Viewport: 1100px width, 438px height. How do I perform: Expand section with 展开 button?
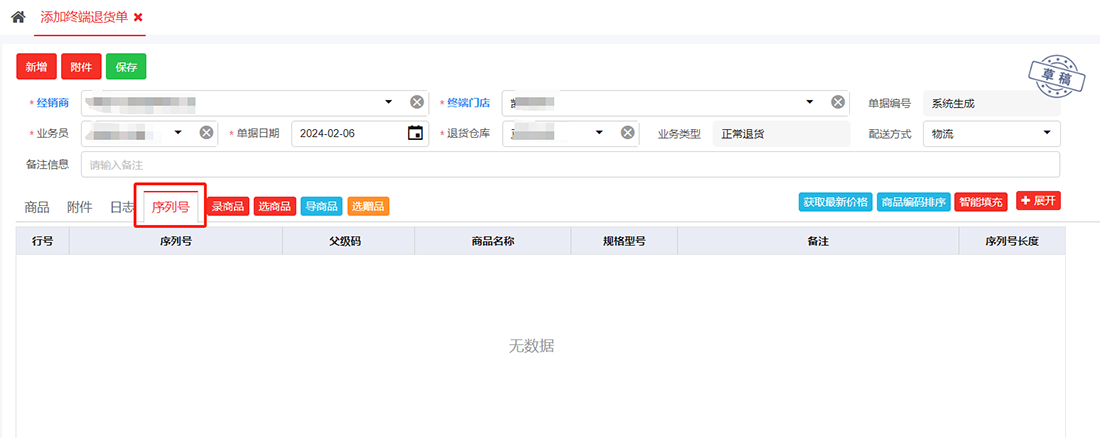tap(1038, 201)
